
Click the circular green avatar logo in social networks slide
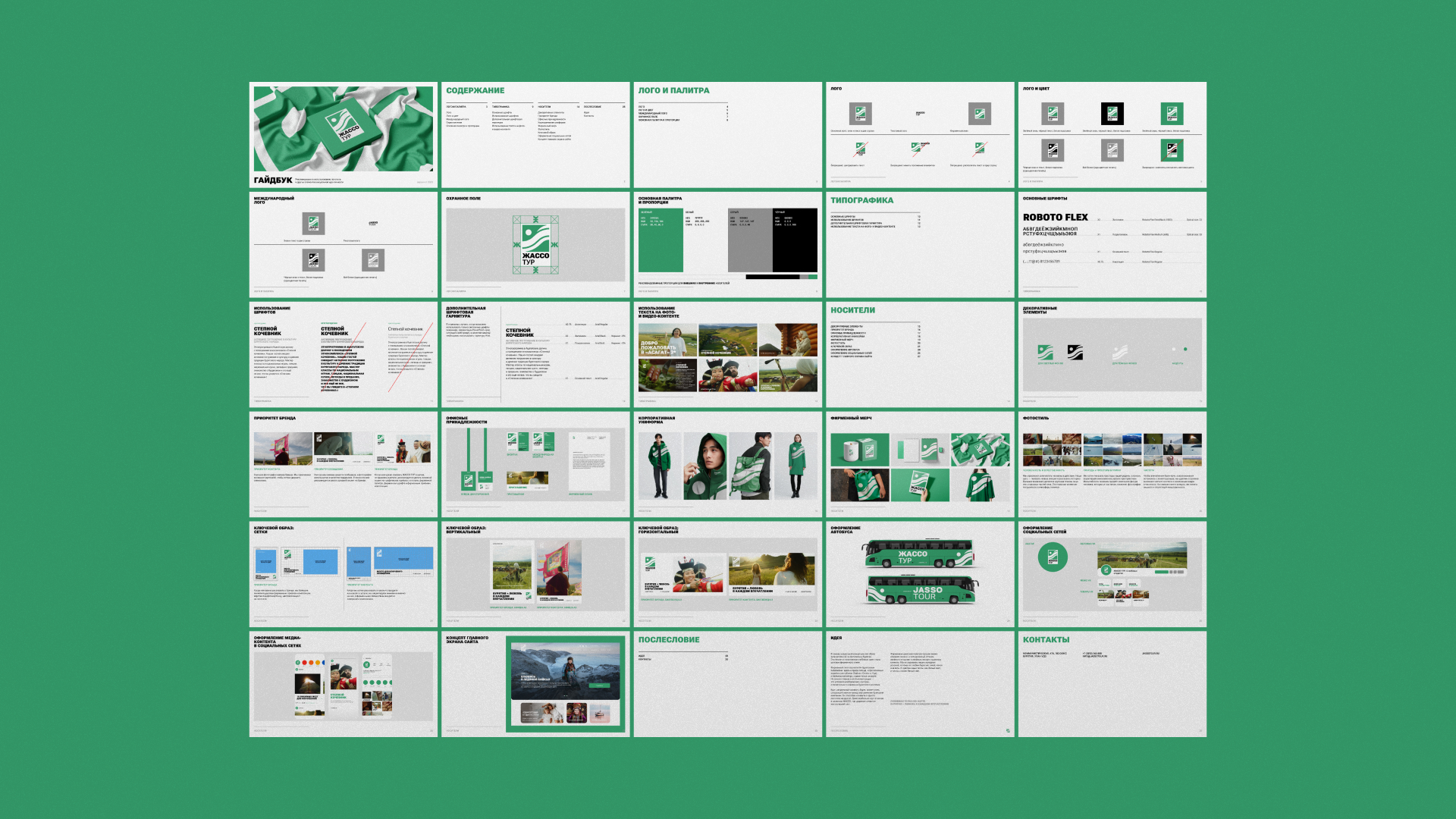[x=1053, y=557]
